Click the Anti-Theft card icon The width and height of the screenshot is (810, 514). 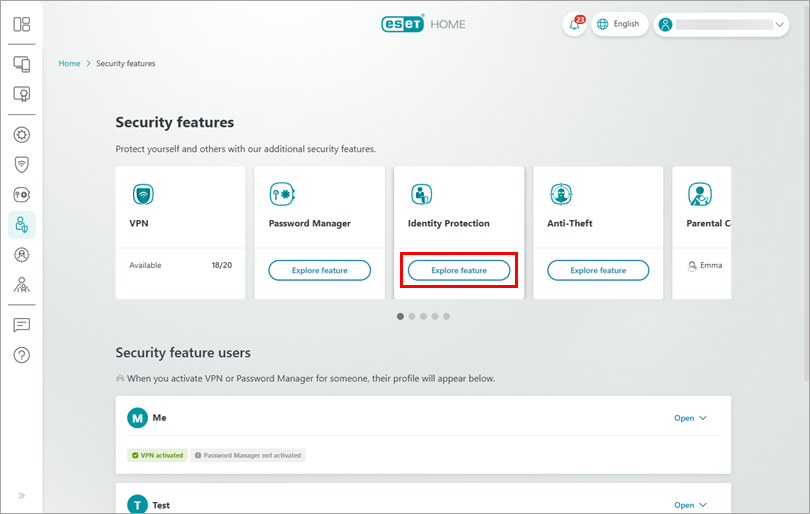(561, 194)
